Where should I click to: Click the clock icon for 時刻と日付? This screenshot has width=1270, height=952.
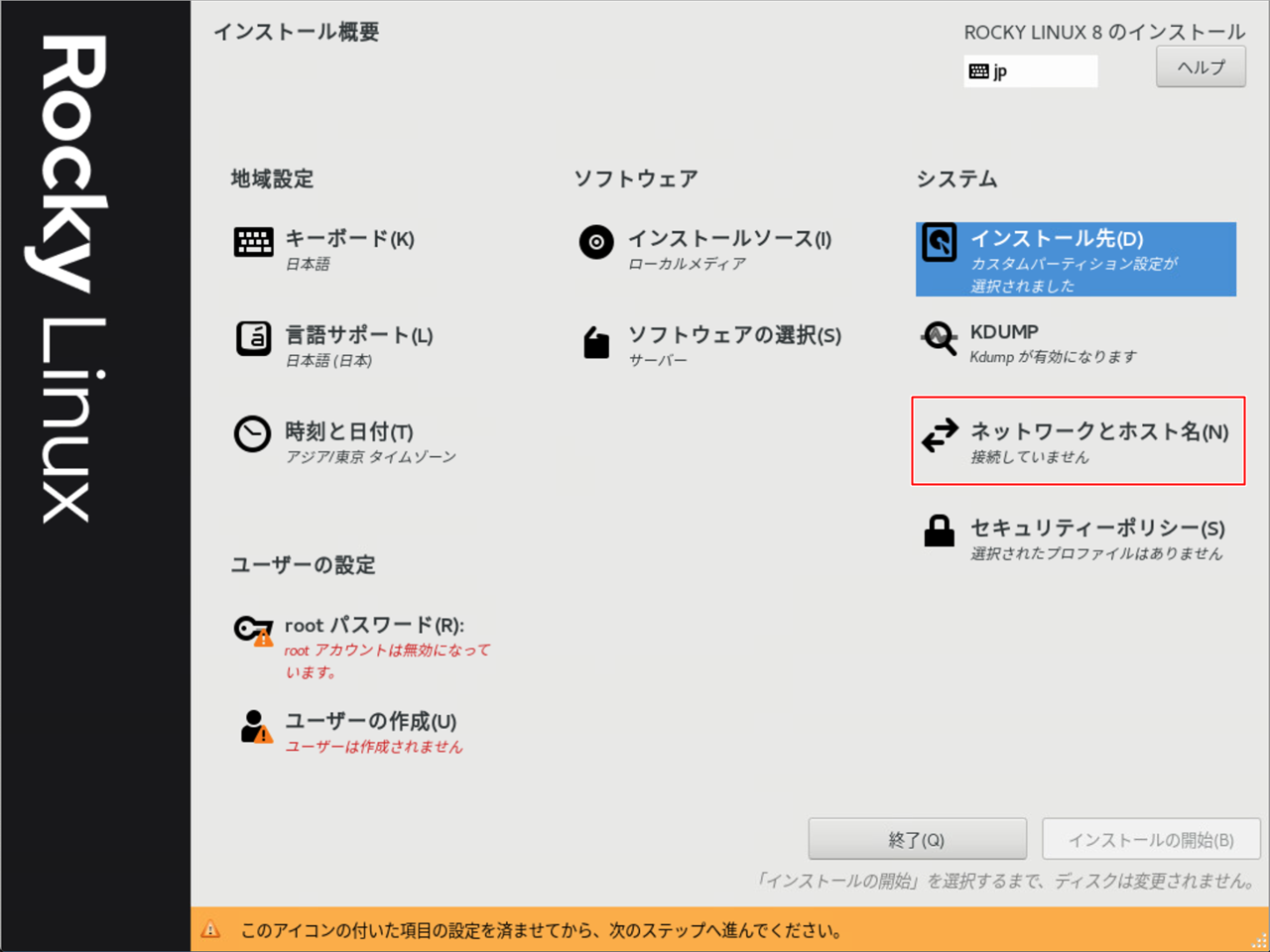tap(252, 433)
